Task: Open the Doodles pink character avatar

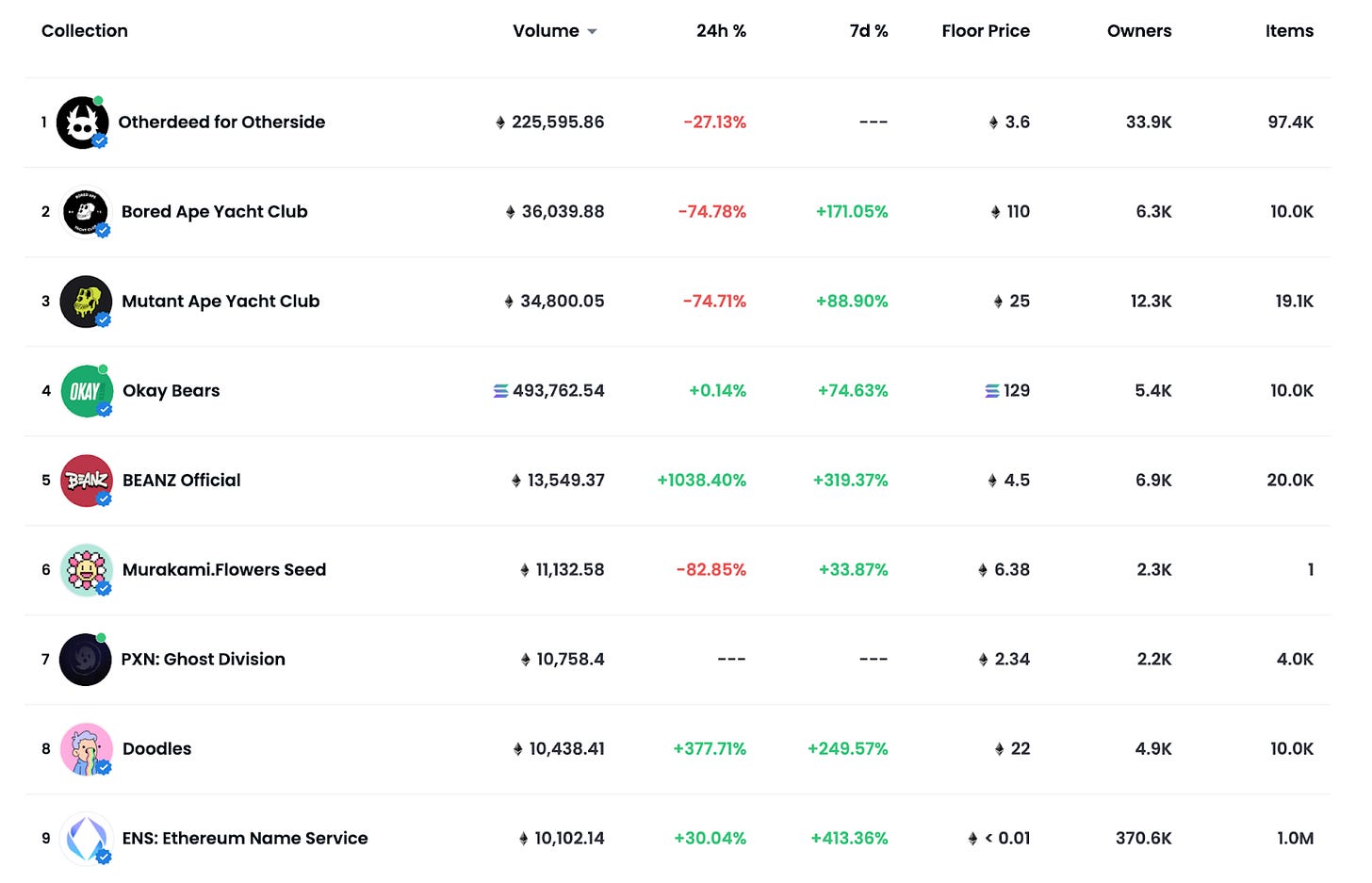Action: [x=87, y=749]
